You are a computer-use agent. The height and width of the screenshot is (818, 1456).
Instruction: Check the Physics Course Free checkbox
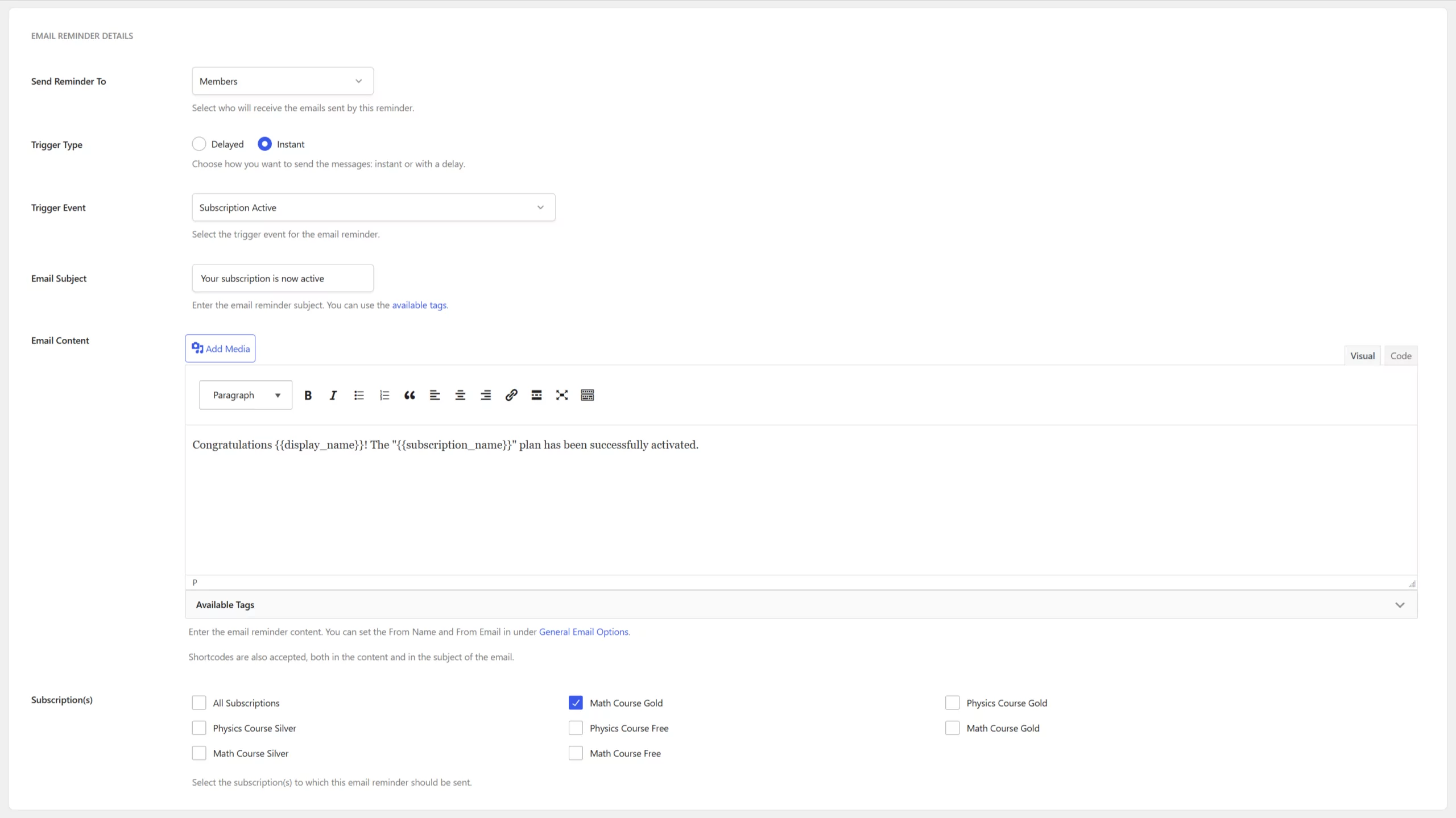[576, 728]
